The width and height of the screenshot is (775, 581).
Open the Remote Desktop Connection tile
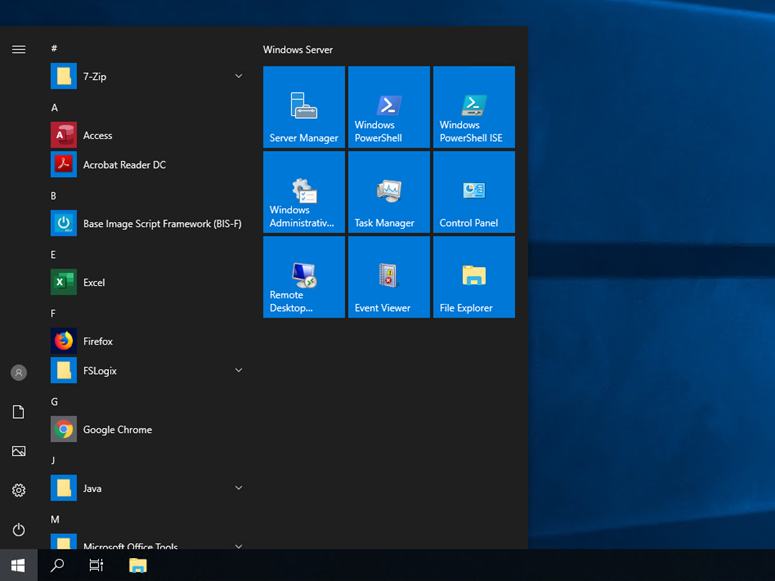(304, 277)
